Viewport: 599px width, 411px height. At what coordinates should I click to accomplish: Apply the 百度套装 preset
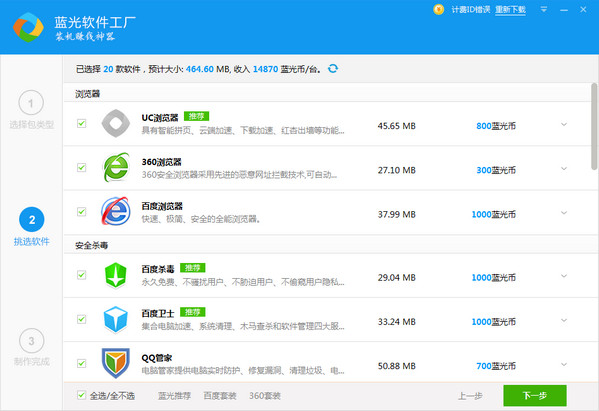(220, 396)
